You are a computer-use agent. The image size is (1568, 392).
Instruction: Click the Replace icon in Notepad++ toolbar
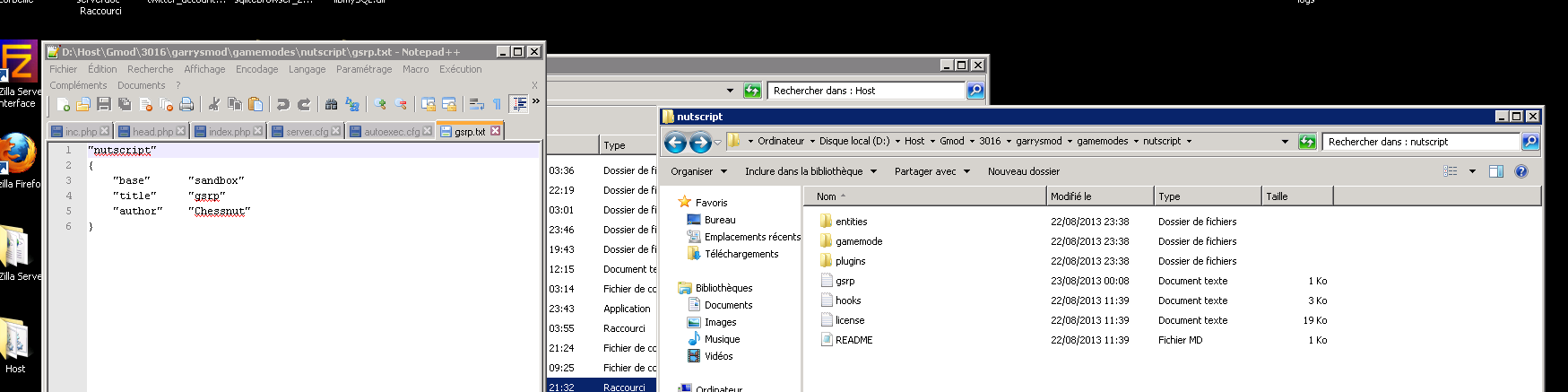pyautogui.click(x=351, y=105)
